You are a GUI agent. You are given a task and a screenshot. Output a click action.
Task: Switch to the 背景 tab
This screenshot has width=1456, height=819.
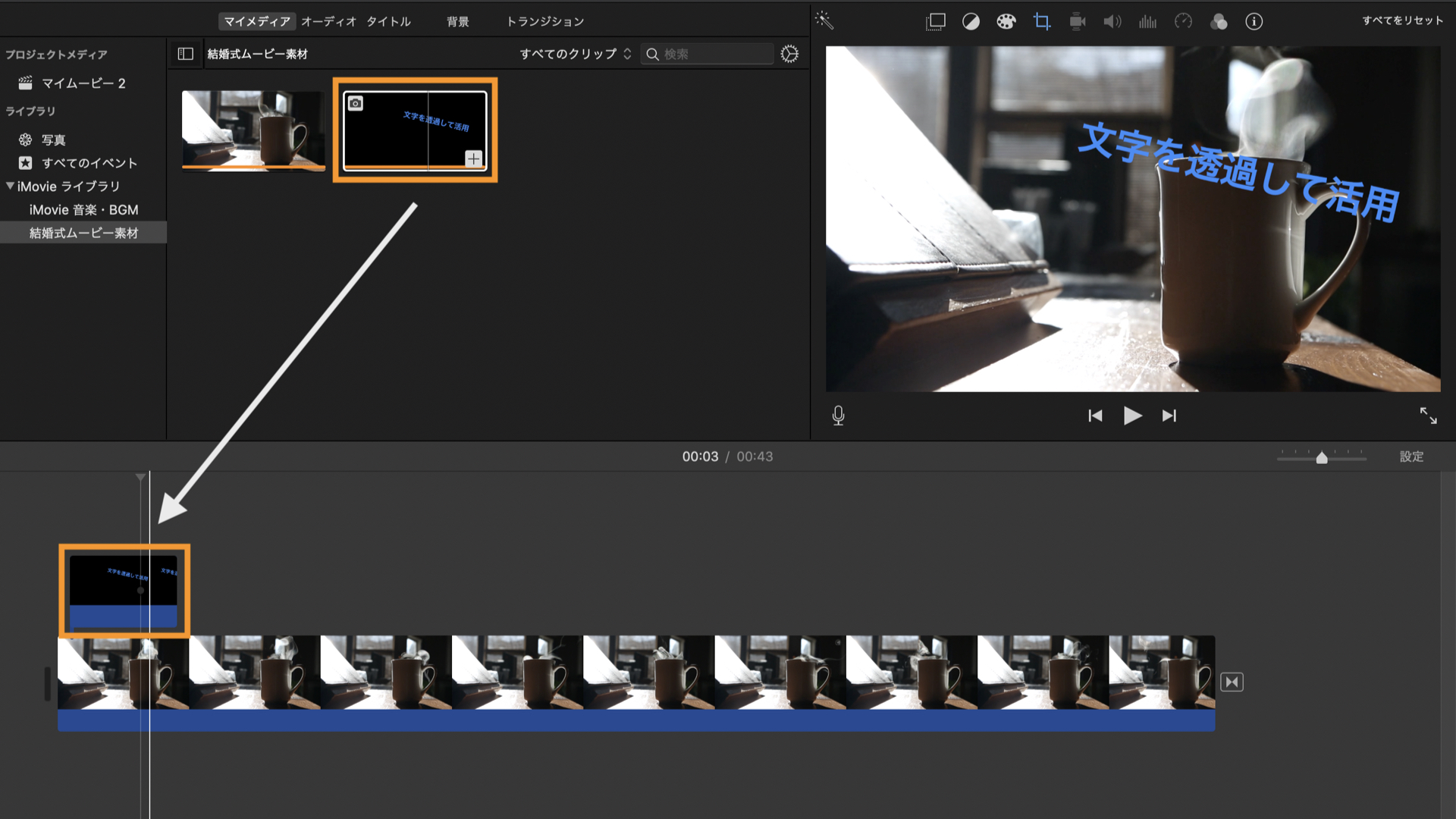(457, 21)
